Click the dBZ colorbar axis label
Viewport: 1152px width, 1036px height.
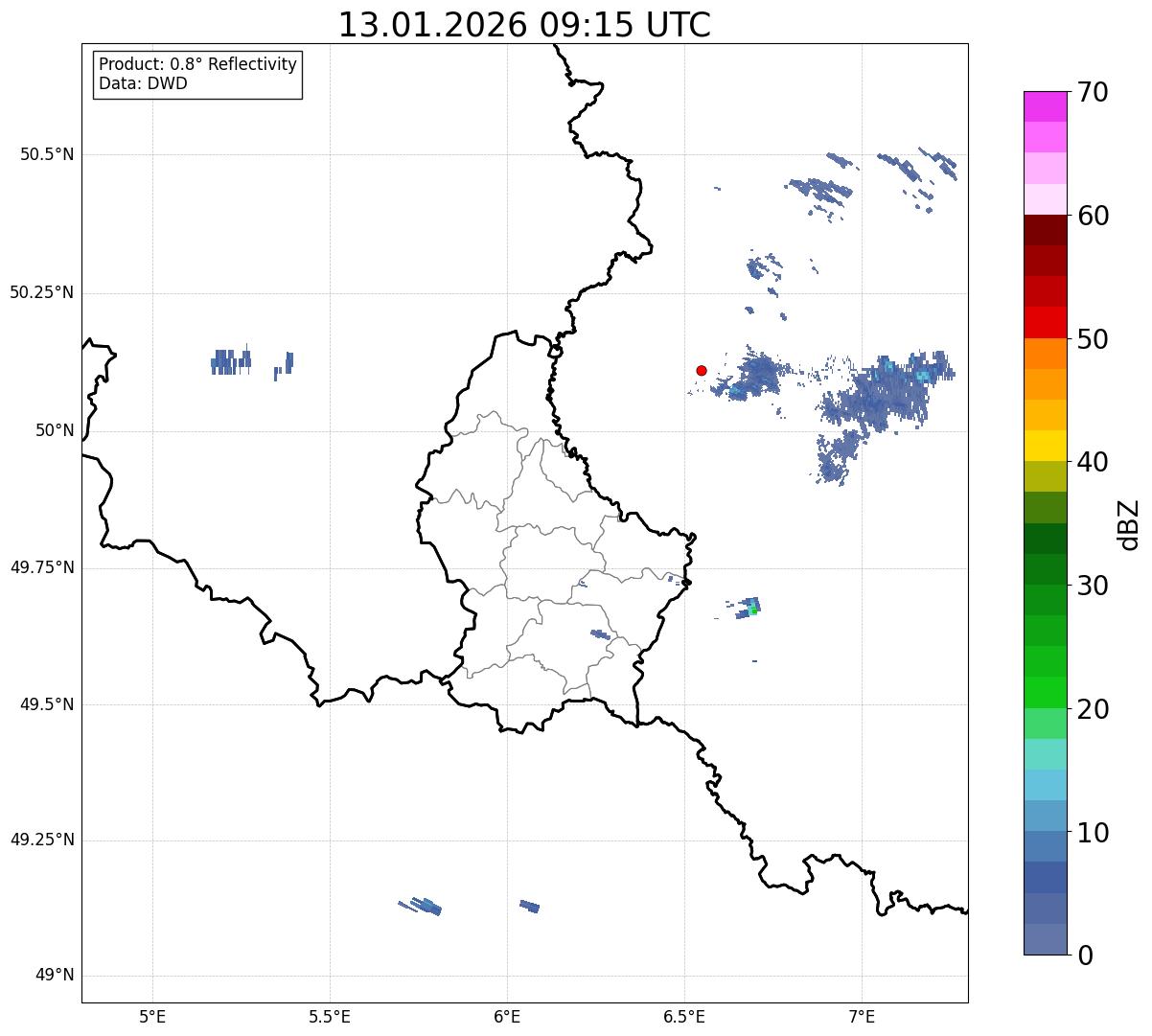pos(1129,523)
